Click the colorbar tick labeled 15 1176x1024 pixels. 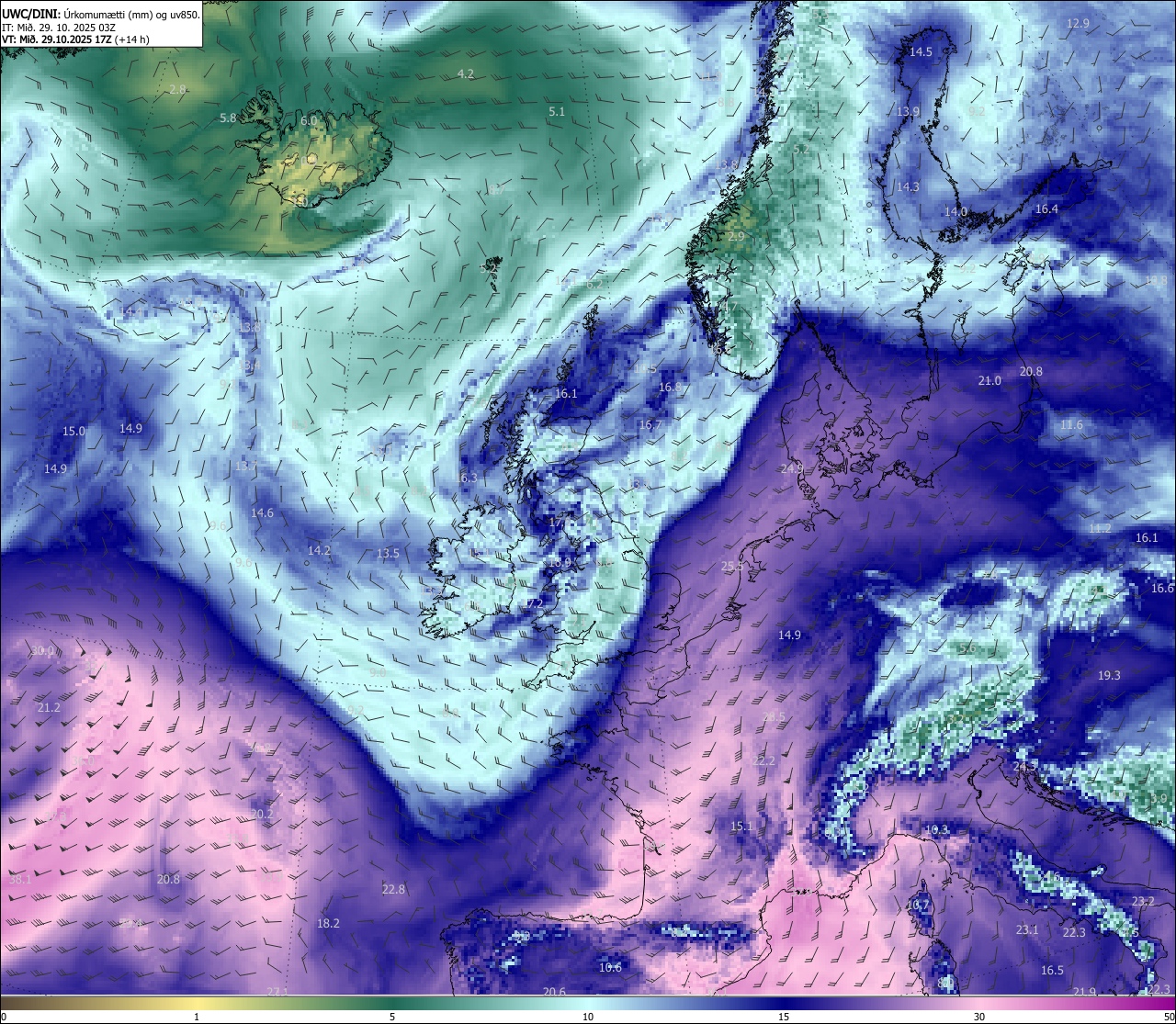coord(784,1017)
